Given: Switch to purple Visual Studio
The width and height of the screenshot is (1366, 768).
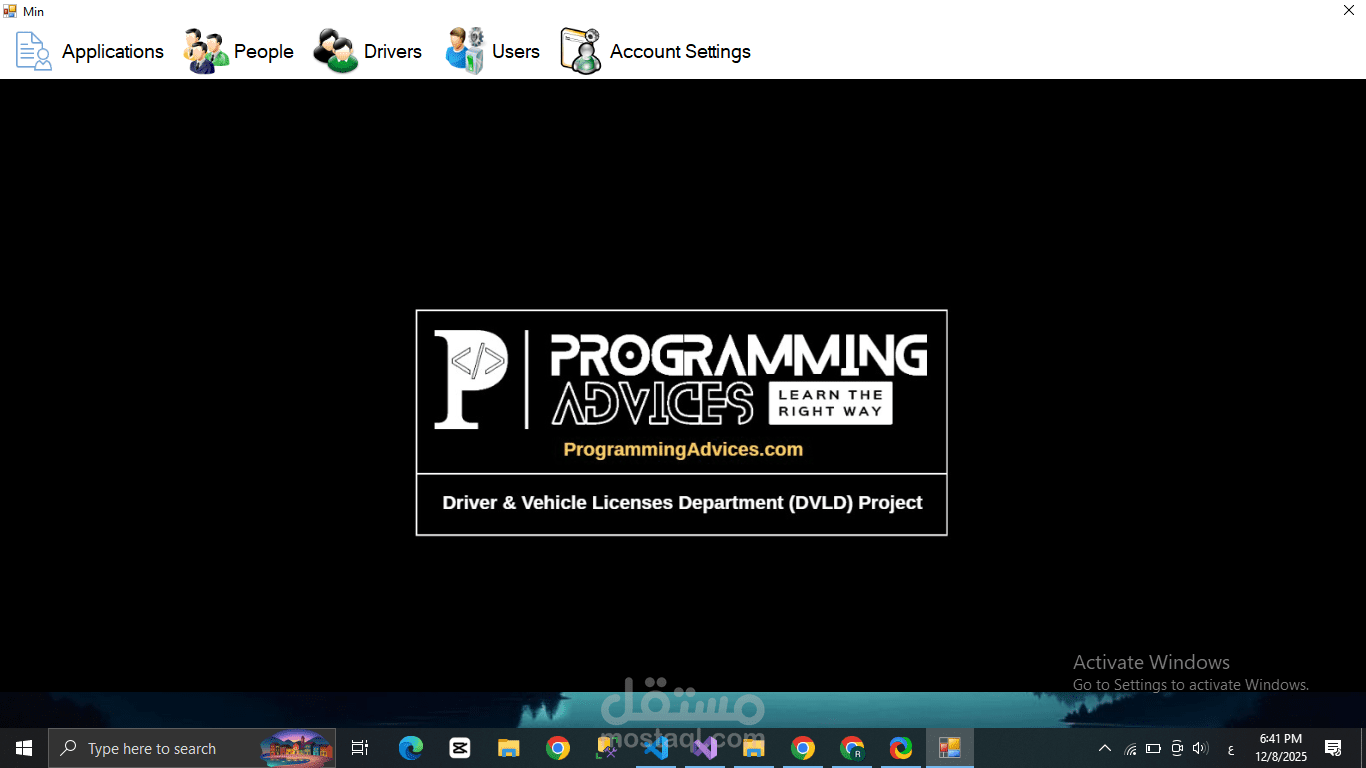Looking at the screenshot, I should point(705,748).
